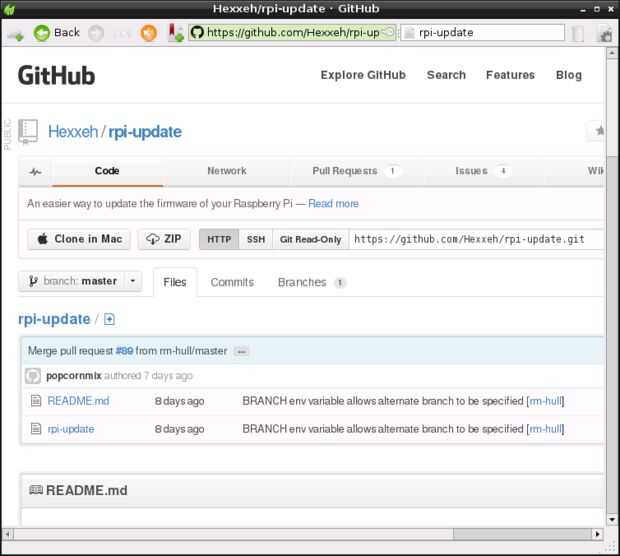The height and width of the screenshot is (556, 620).
Task: Click the Clone in Mac button
Action: pyautogui.click(x=79, y=239)
